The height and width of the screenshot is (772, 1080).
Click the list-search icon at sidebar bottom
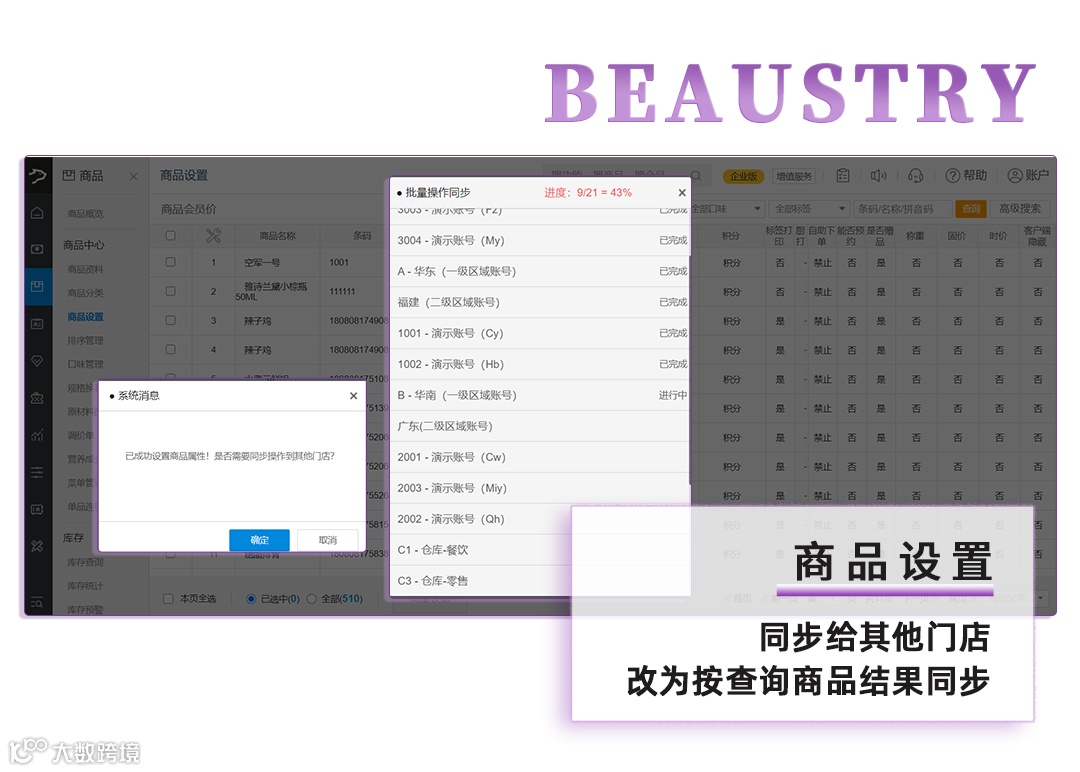tap(37, 603)
